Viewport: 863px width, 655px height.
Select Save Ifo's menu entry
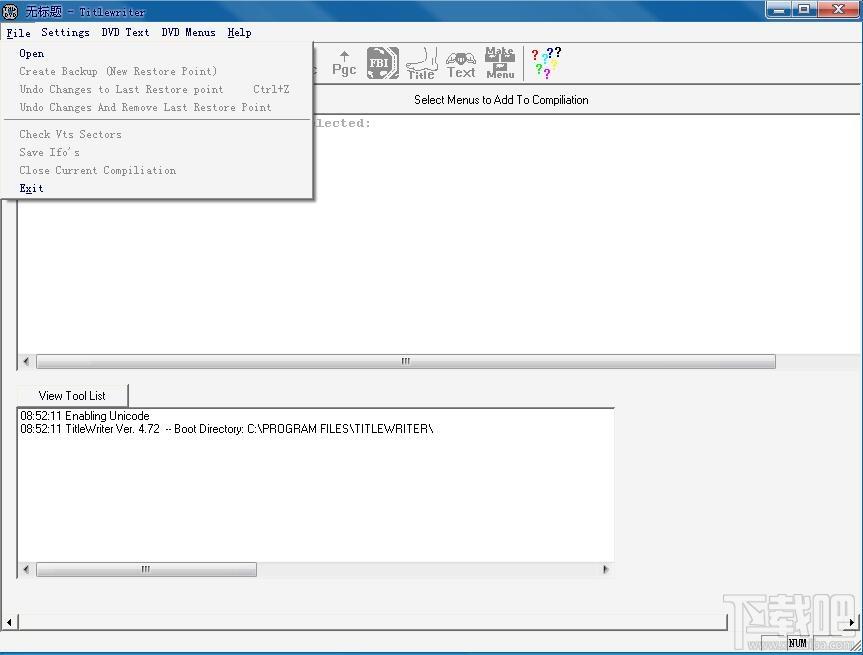pyautogui.click(x=157, y=152)
